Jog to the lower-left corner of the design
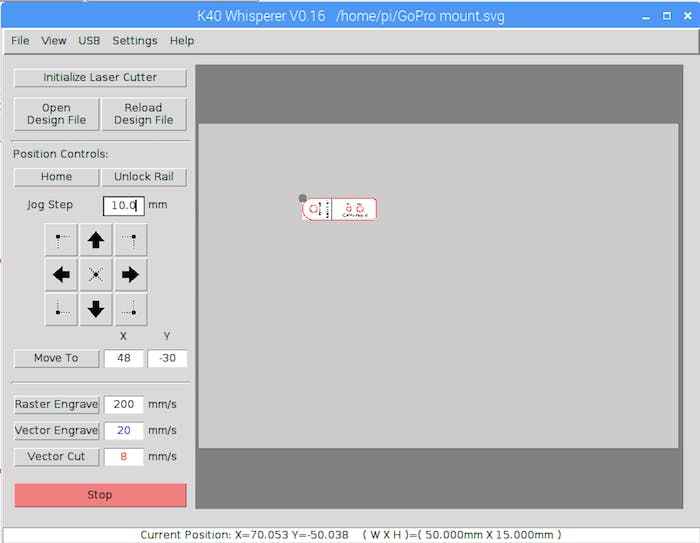 tap(61, 309)
